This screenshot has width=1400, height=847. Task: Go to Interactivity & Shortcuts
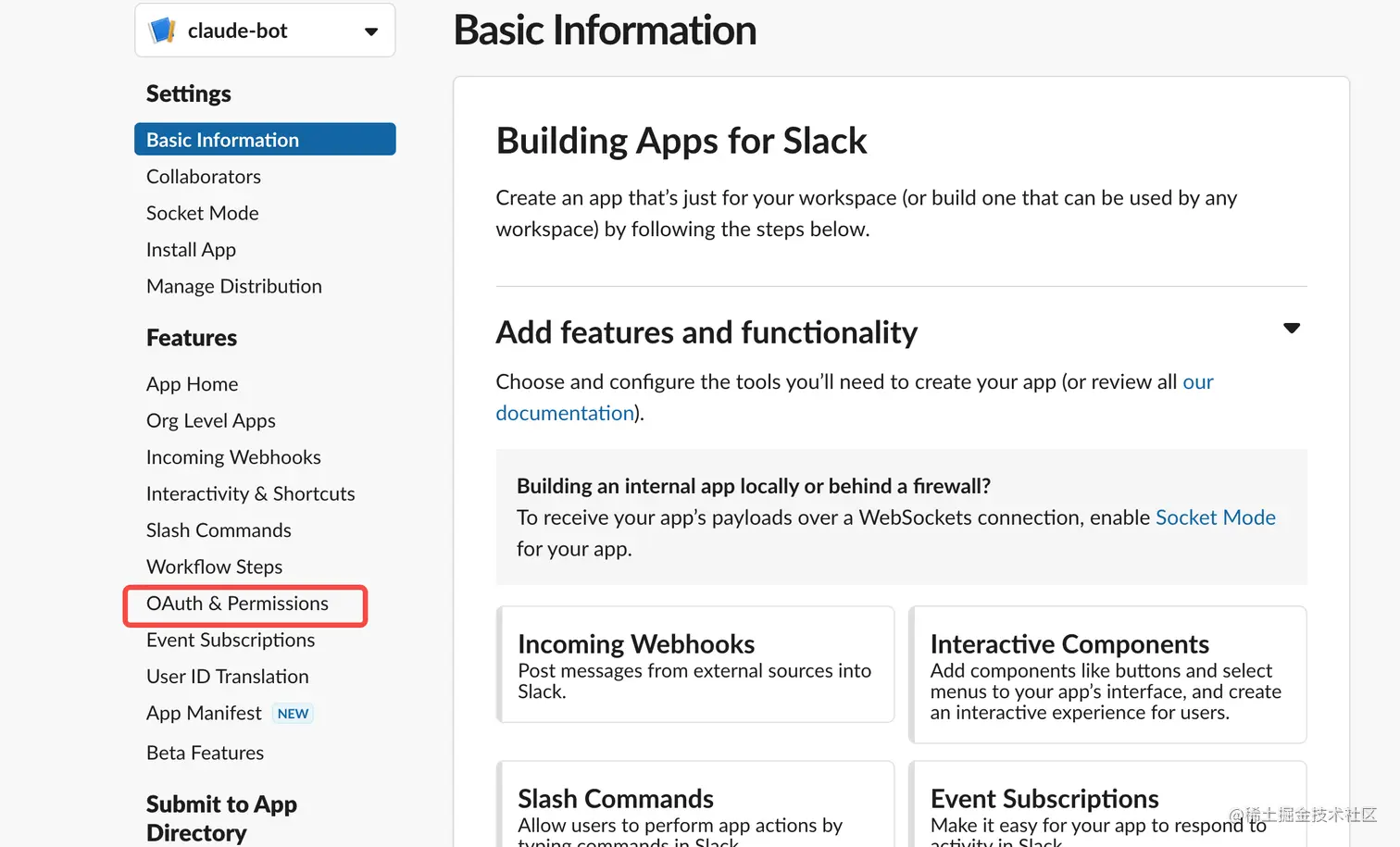[251, 494]
